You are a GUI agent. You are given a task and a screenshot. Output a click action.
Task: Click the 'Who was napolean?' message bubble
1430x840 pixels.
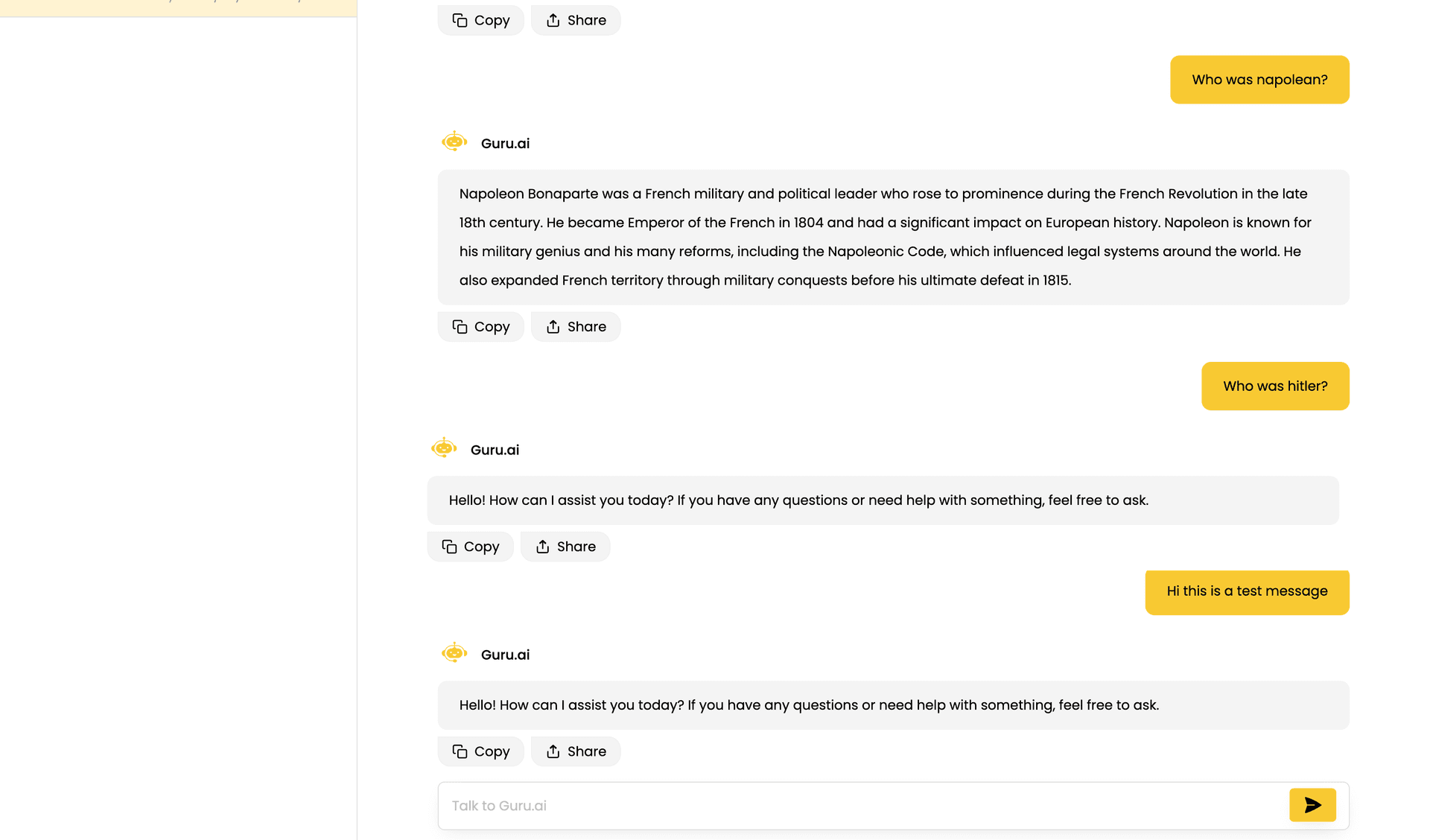(x=1259, y=80)
